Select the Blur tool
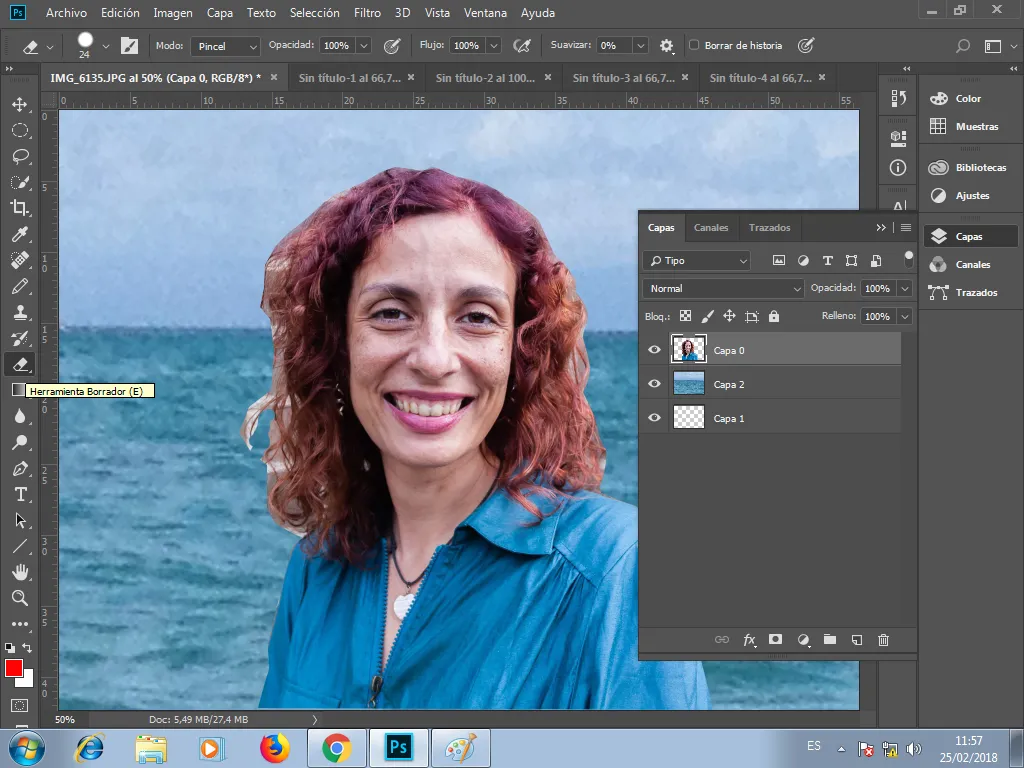The height and width of the screenshot is (768, 1024). [x=20, y=417]
